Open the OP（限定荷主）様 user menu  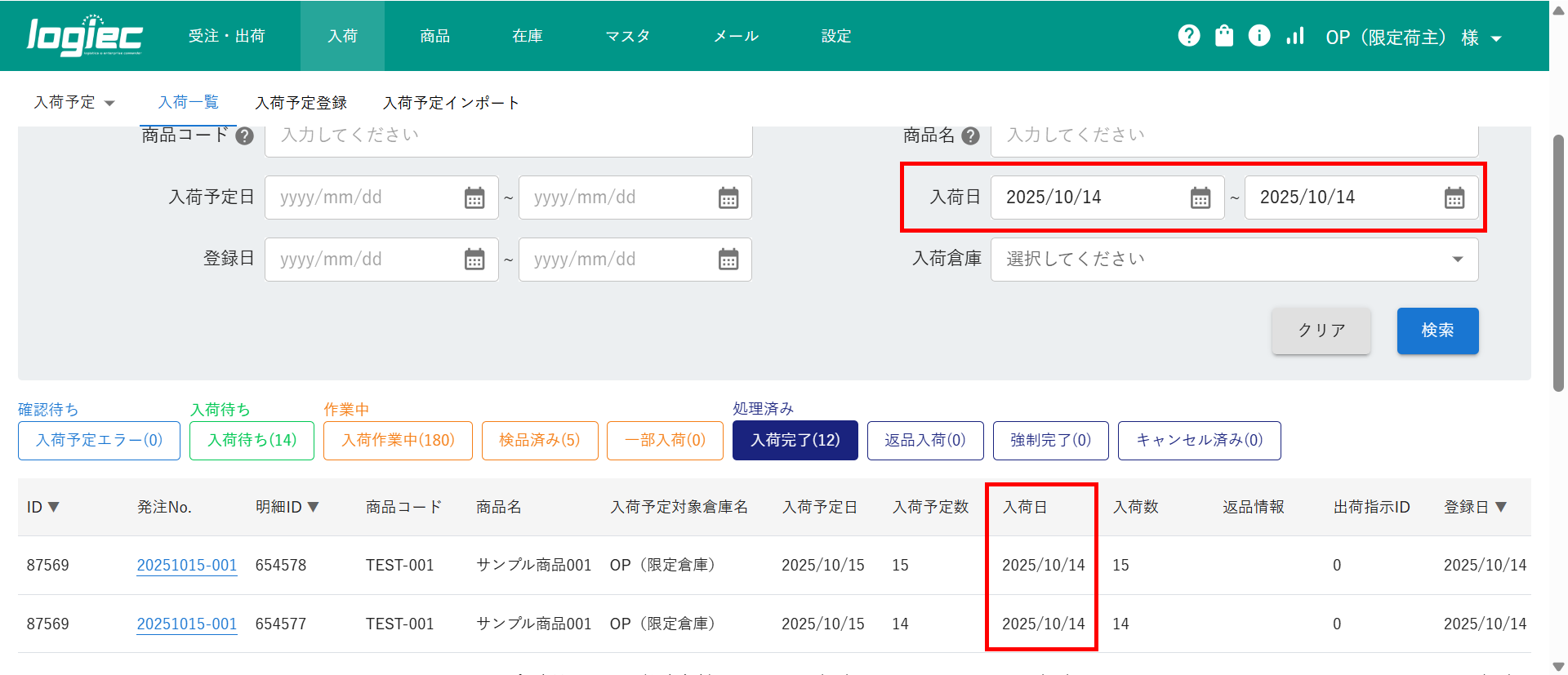1413,38
